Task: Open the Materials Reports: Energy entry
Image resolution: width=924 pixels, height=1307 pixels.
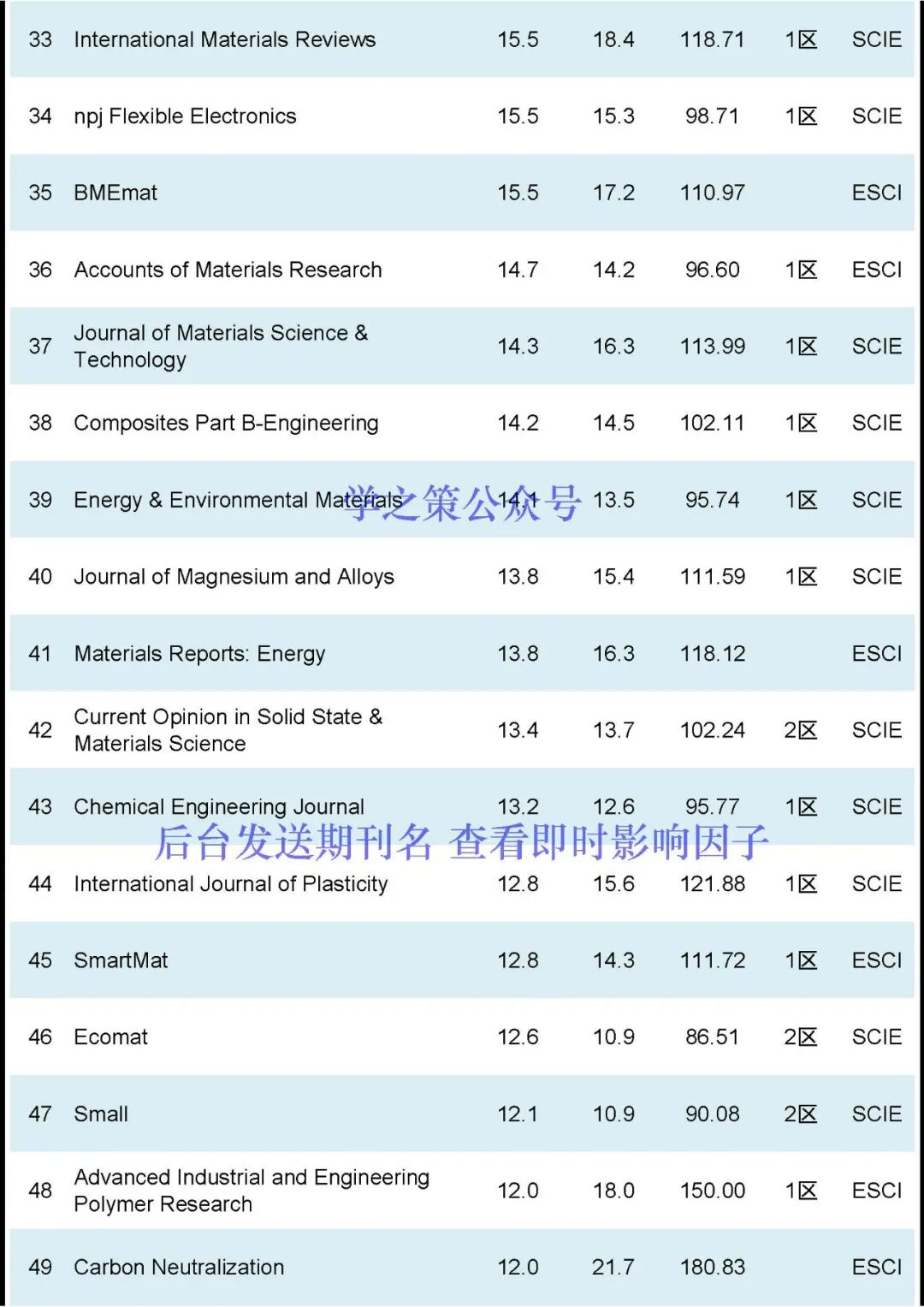Action: pos(199,654)
